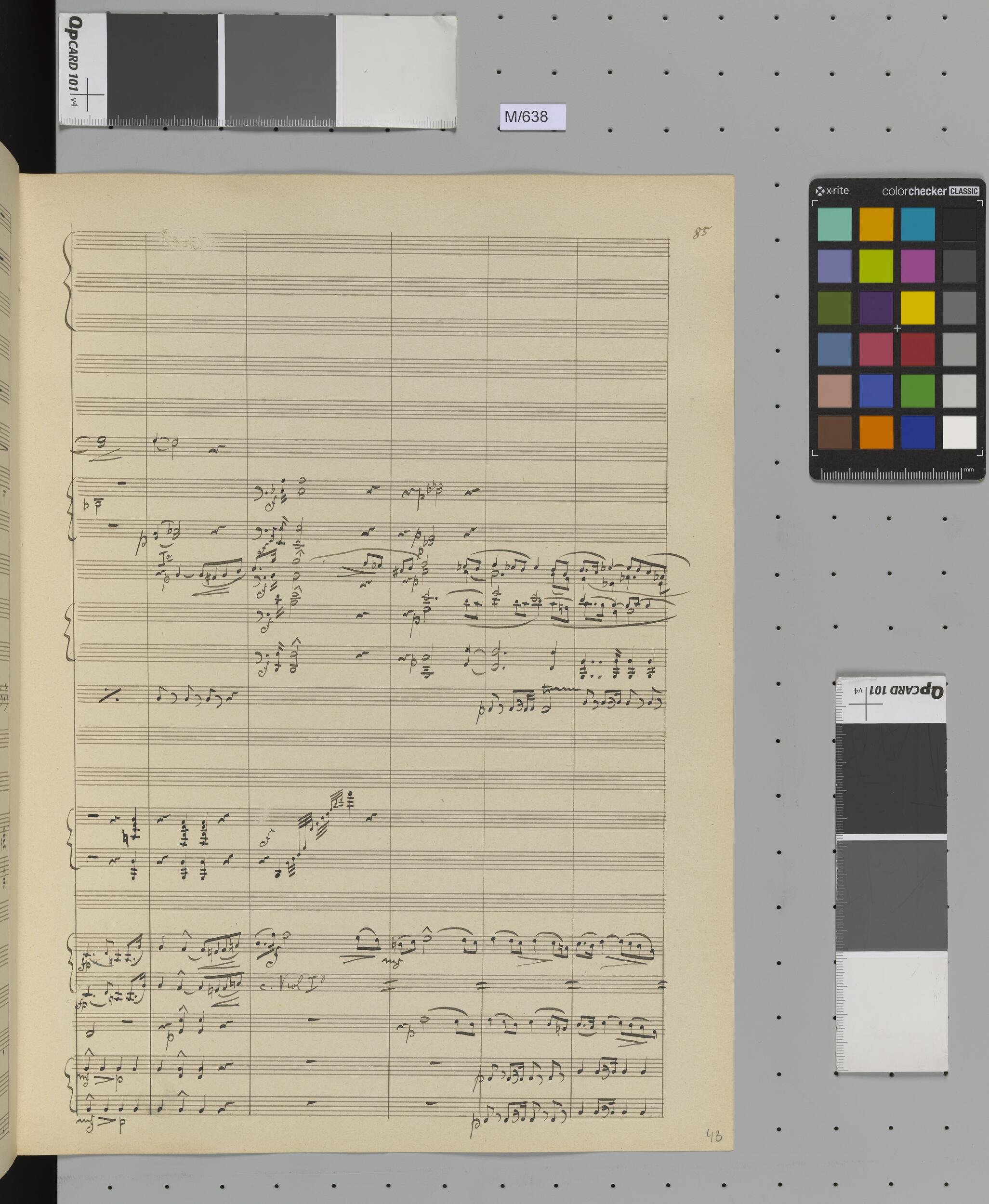Image resolution: width=989 pixels, height=1204 pixels.
Task: Click handwritten page number 85
Action: coord(702,232)
